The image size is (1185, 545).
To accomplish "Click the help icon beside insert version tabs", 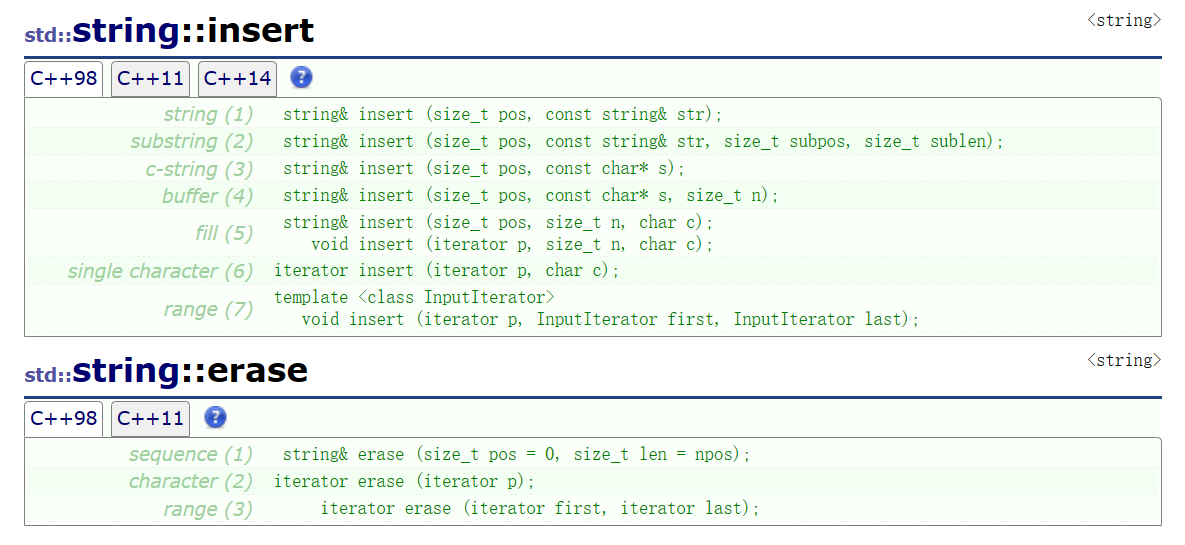I will click(x=301, y=78).
